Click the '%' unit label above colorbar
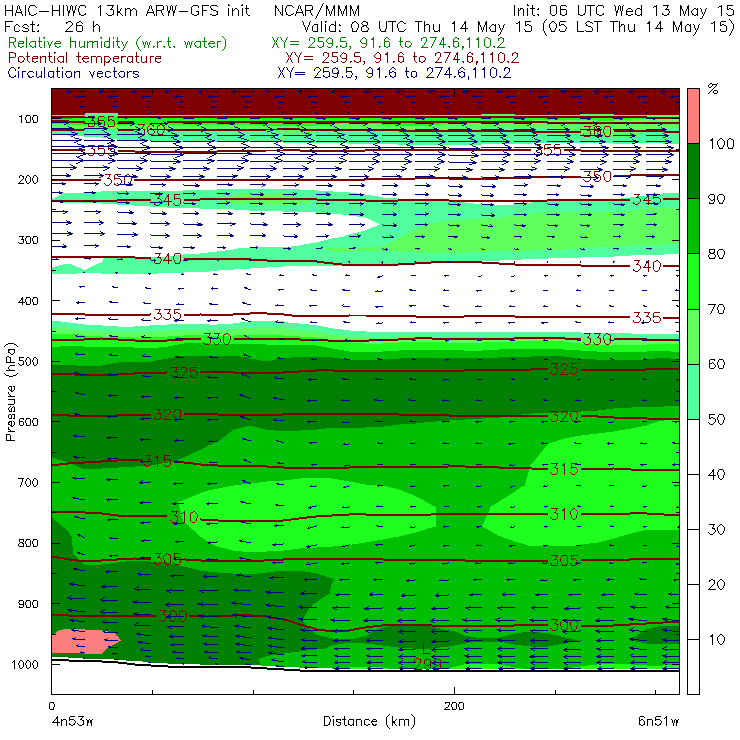740x740 pixels. 713,89
